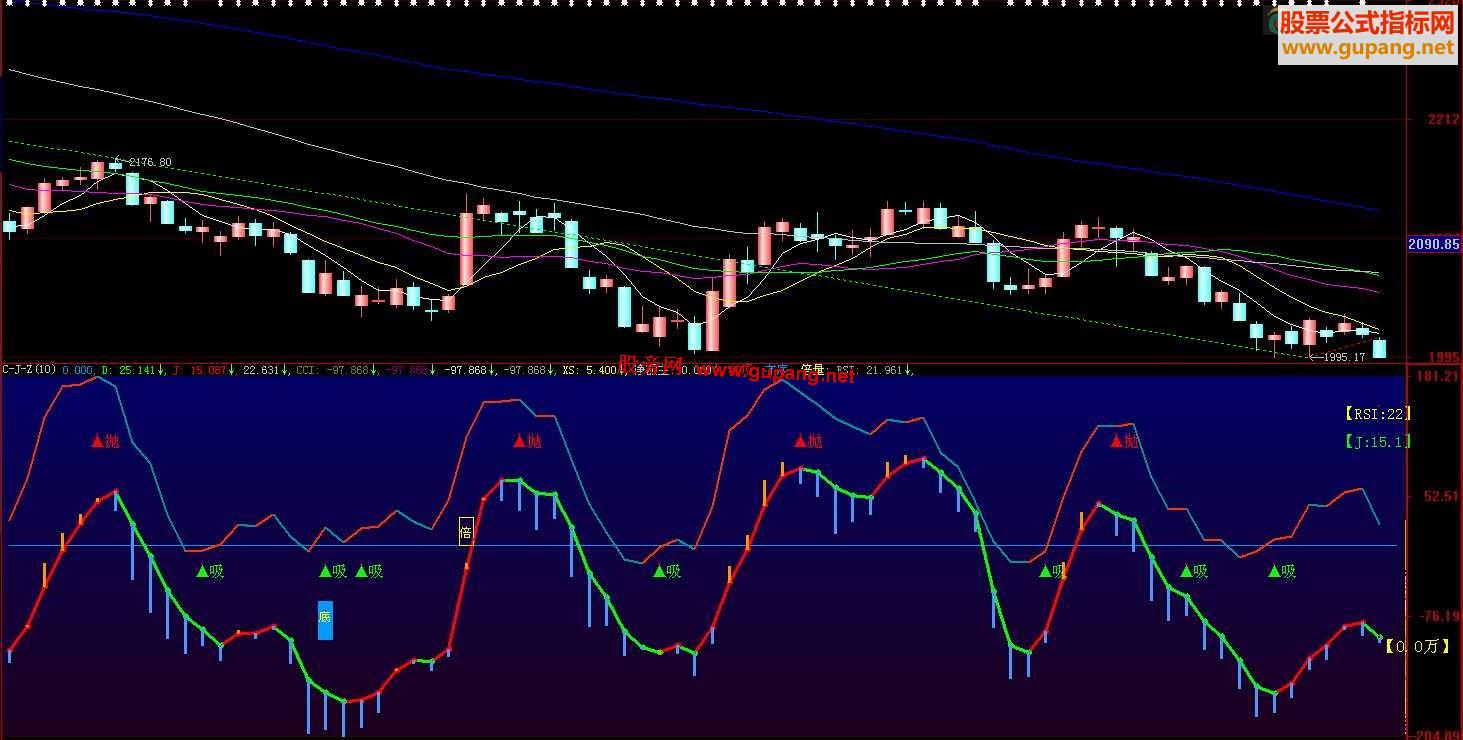The width and height of the screenshot is (1463, 740).
Task: Click the highlighted 2090.85 price tag
Action: tap(1433, 243)
